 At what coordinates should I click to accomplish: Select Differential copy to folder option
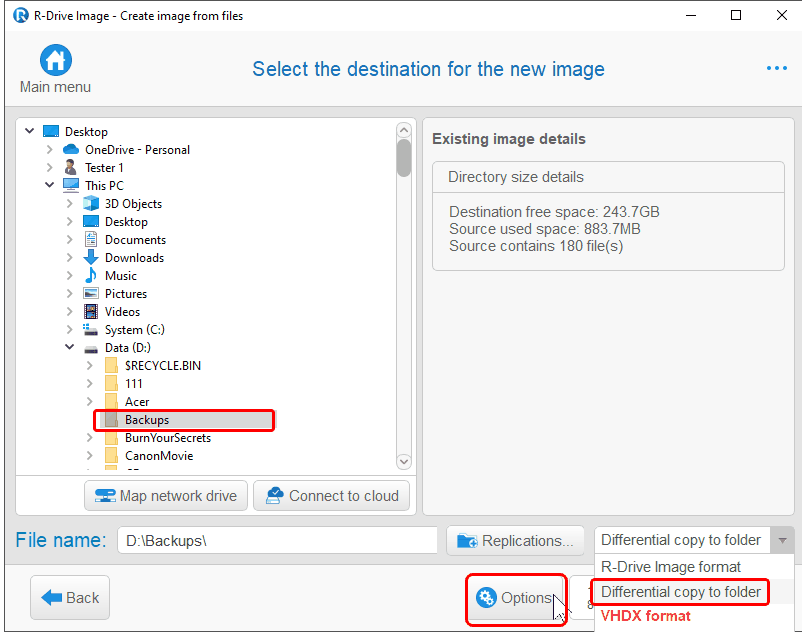681,592
